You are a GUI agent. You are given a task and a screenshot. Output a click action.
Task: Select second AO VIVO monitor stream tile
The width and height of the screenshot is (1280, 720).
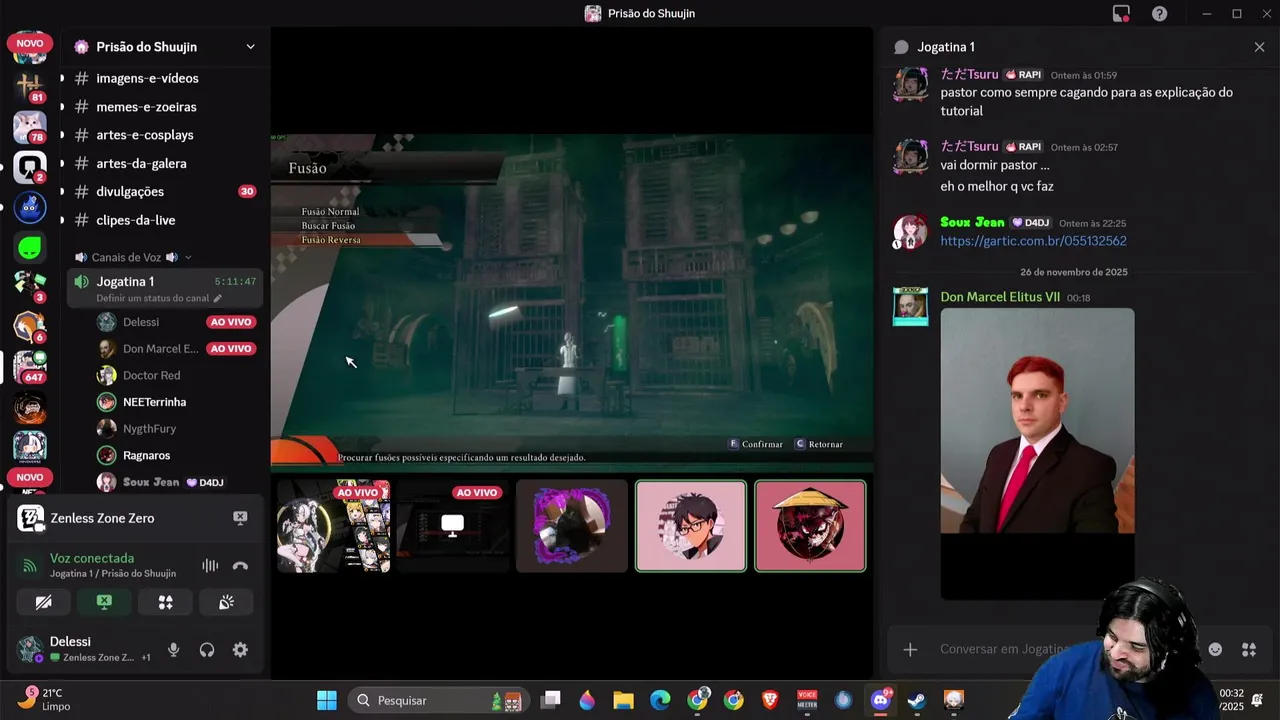pyautogui.click(x=452, y=526)
